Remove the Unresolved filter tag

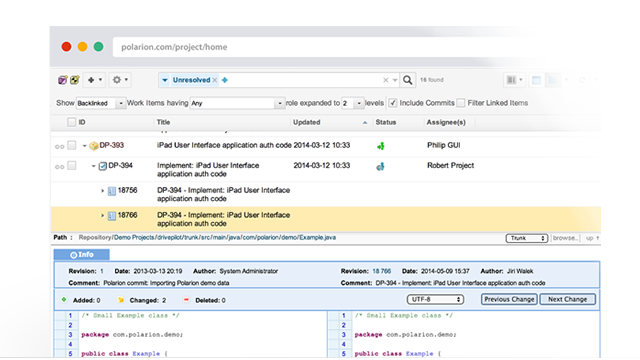pyautogui.click(x=215, y=80)
